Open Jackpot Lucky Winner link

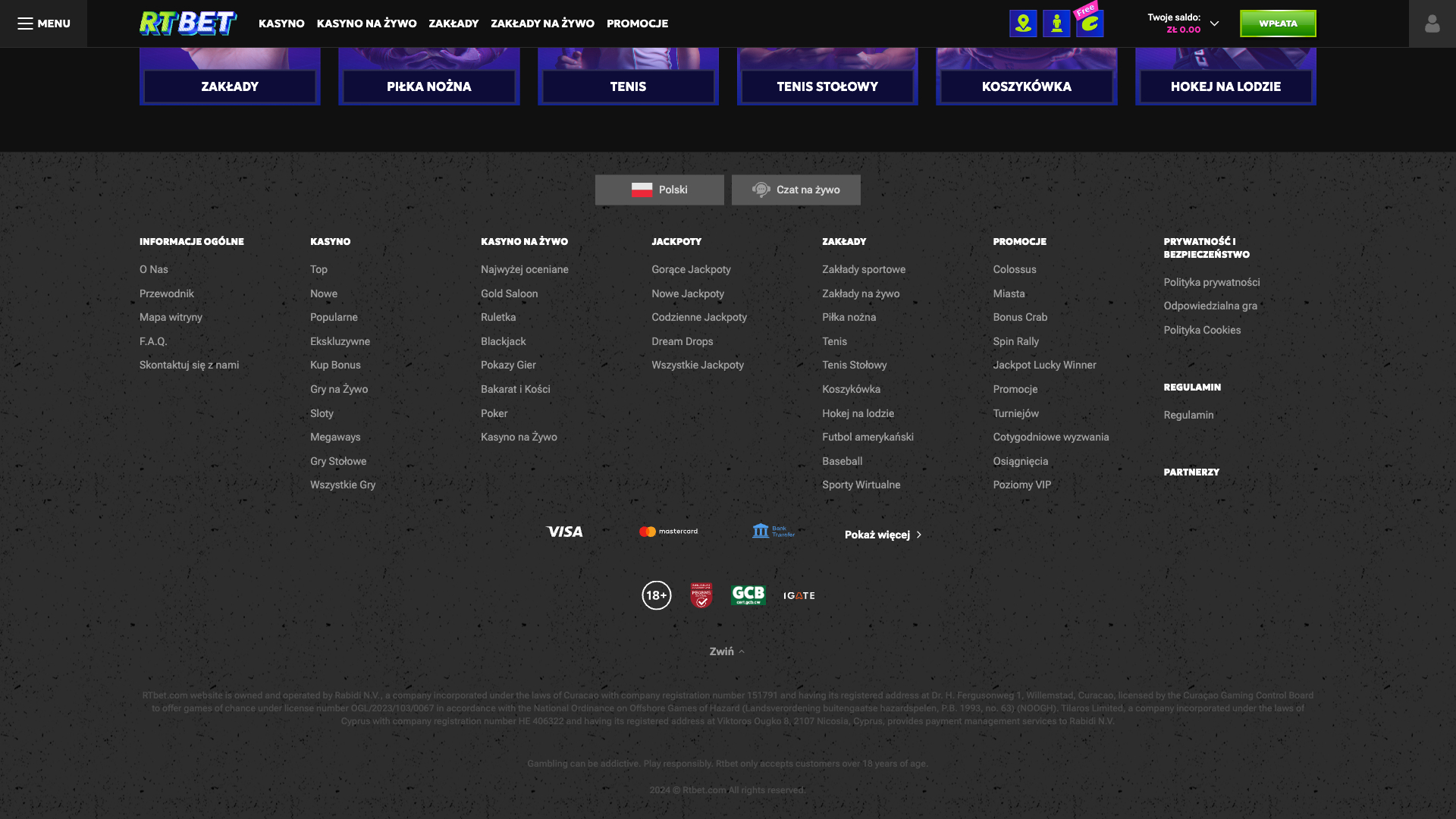point(1044,365)
